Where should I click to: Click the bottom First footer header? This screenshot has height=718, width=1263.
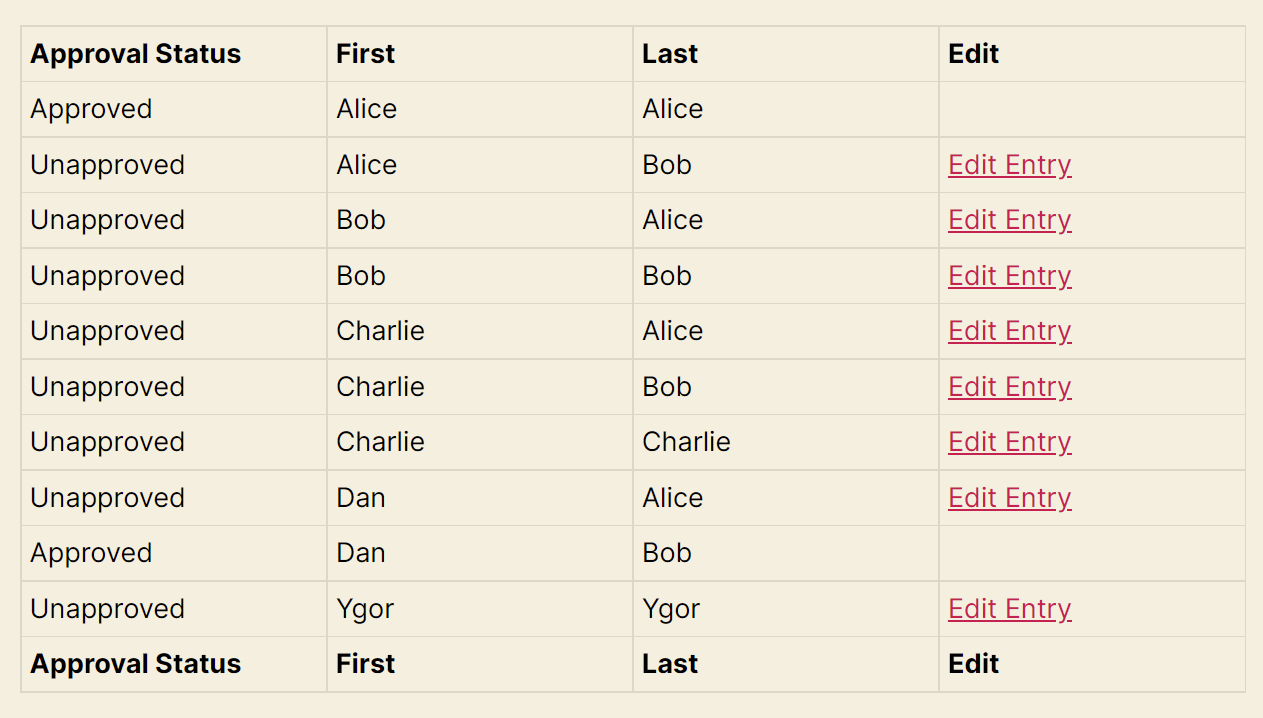click(x=365, y=664)
